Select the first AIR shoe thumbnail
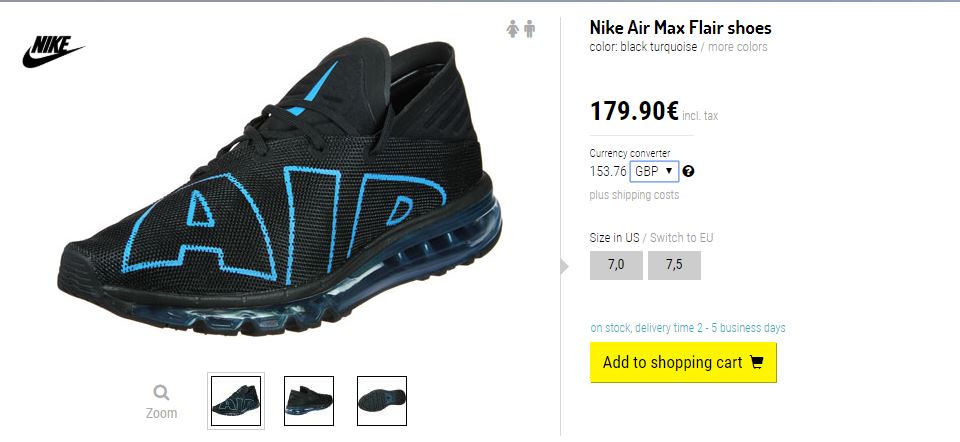The width and height of the screenshot is (960, 442). click(x=236, y=401)
